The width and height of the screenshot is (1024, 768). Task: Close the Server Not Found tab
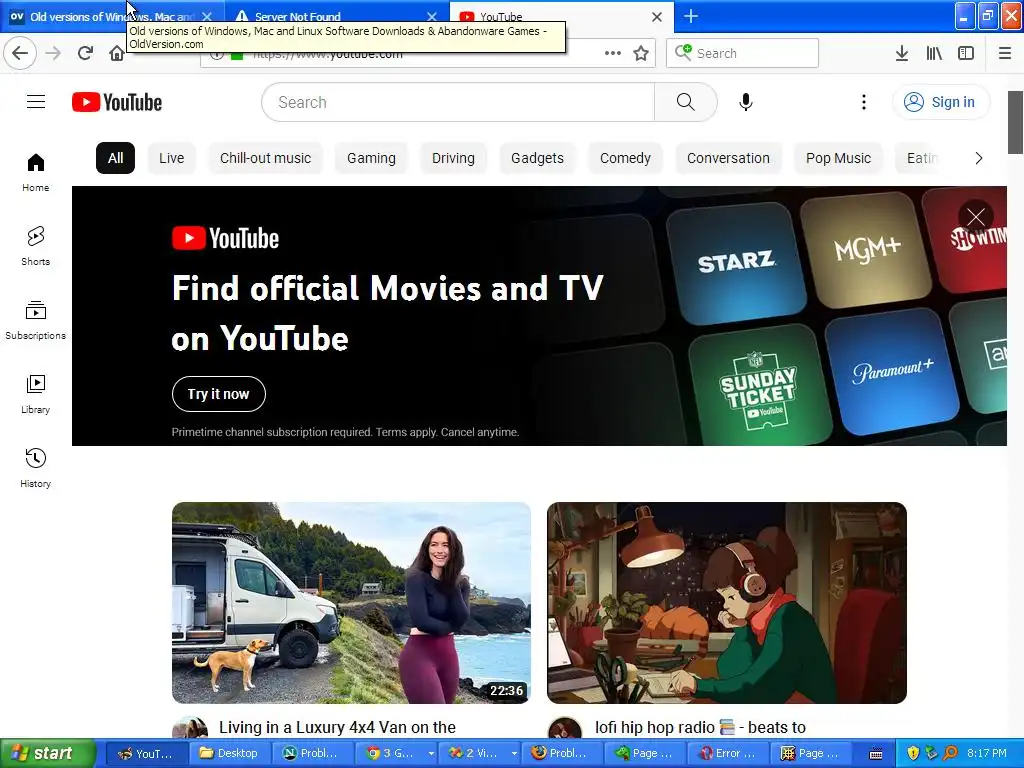pos(432,16)
